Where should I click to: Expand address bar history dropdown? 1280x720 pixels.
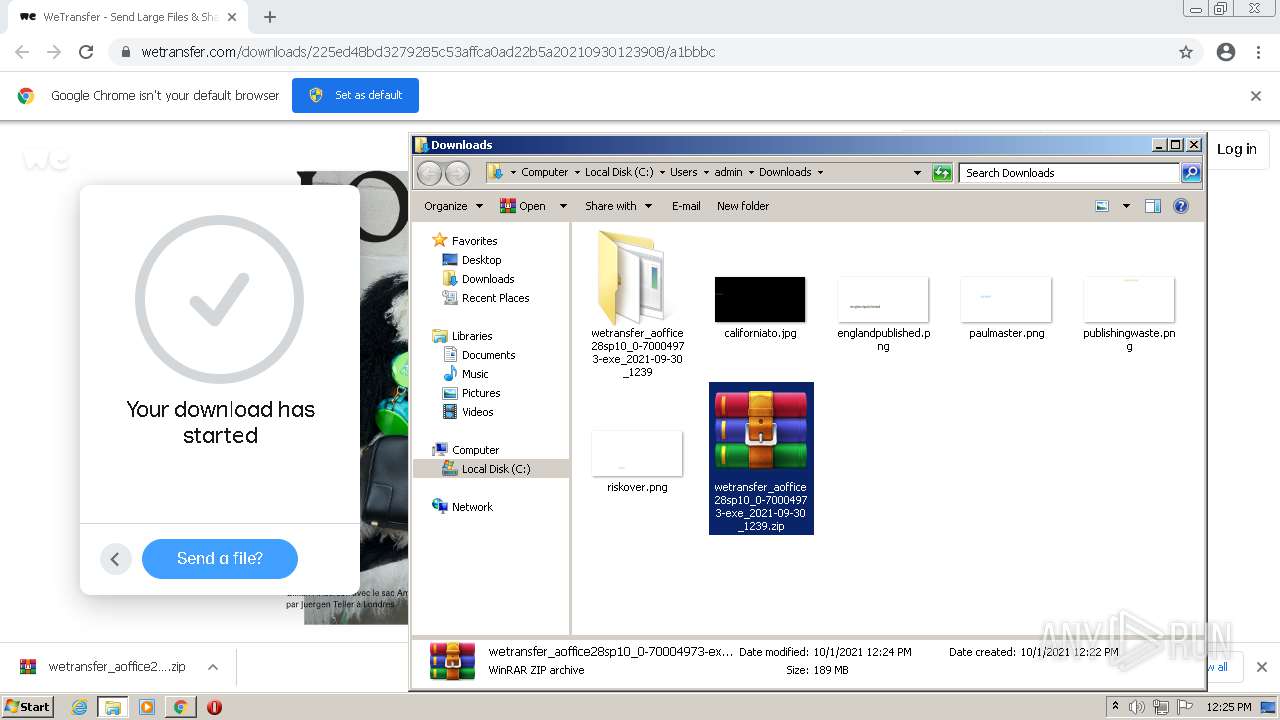click(917, 173)
